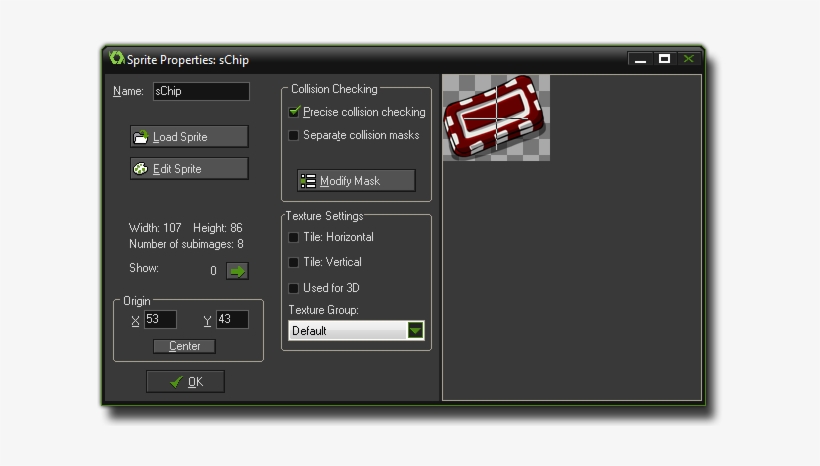Open the Edit Sprite editor
This screenshot has height=466, width=820.
[189, 169]
